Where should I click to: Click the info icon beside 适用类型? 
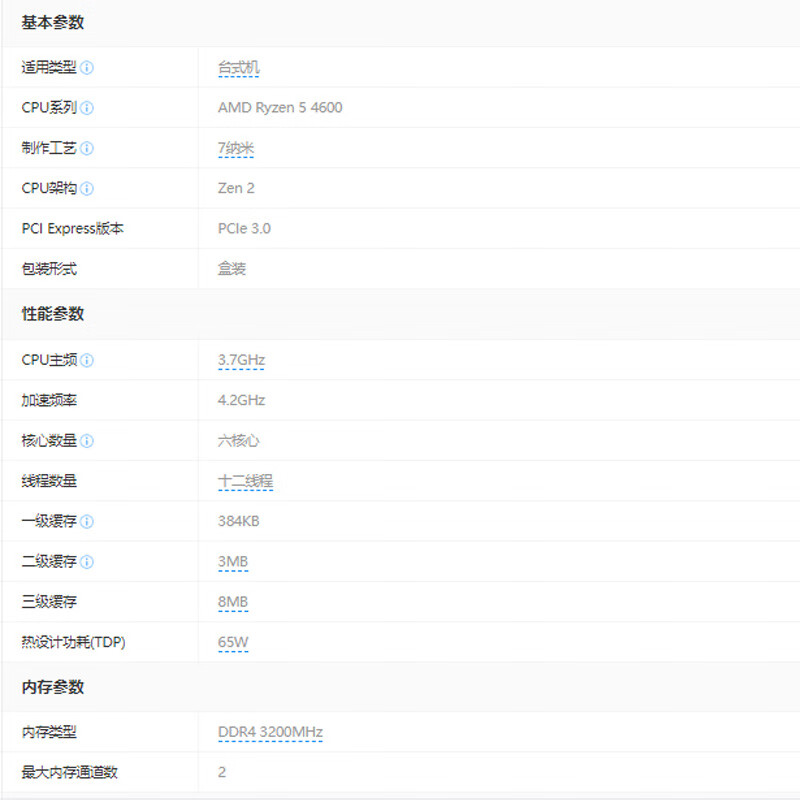coord(87,67)
